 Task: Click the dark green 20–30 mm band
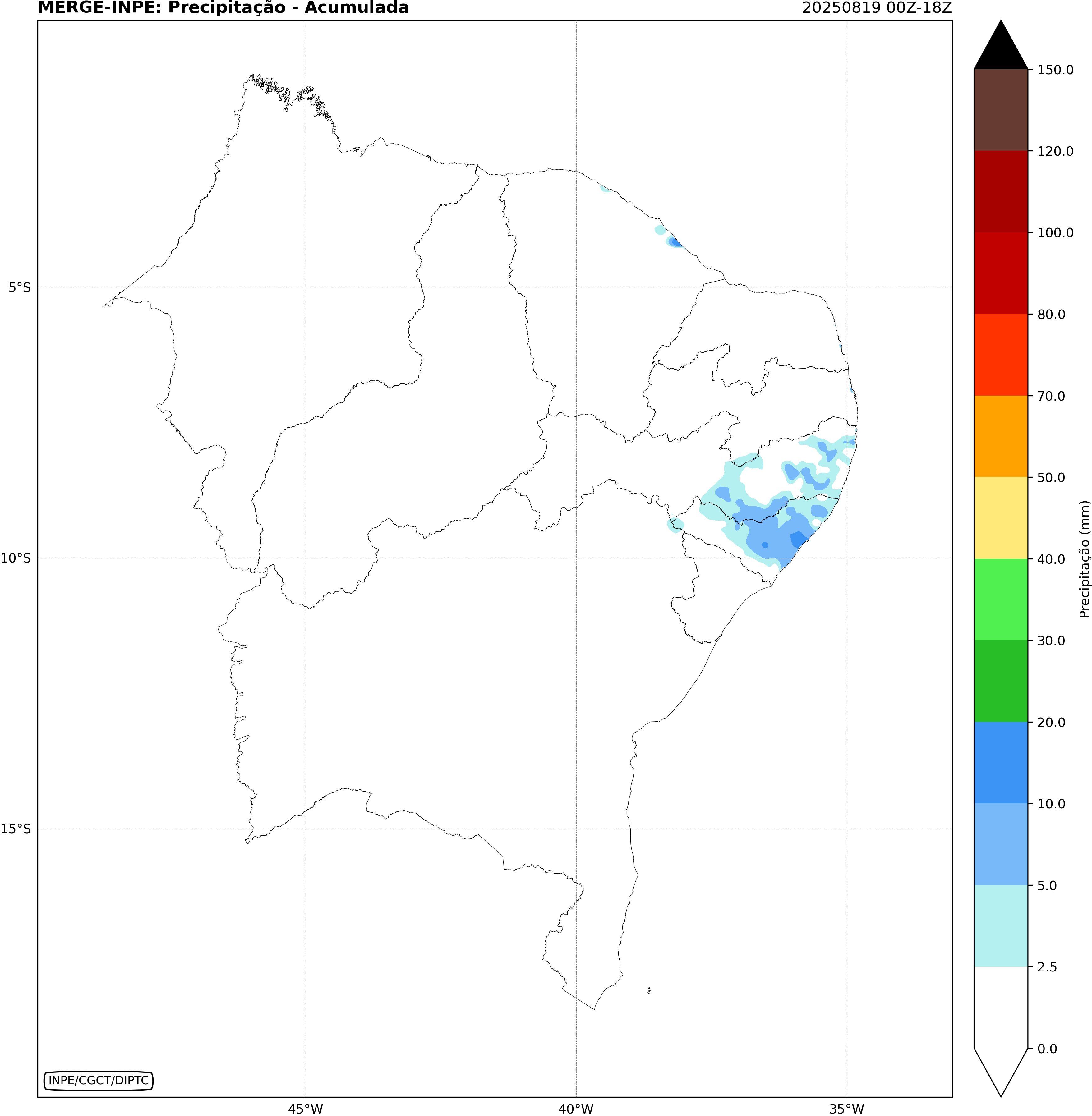click(x=1000, y=681)
